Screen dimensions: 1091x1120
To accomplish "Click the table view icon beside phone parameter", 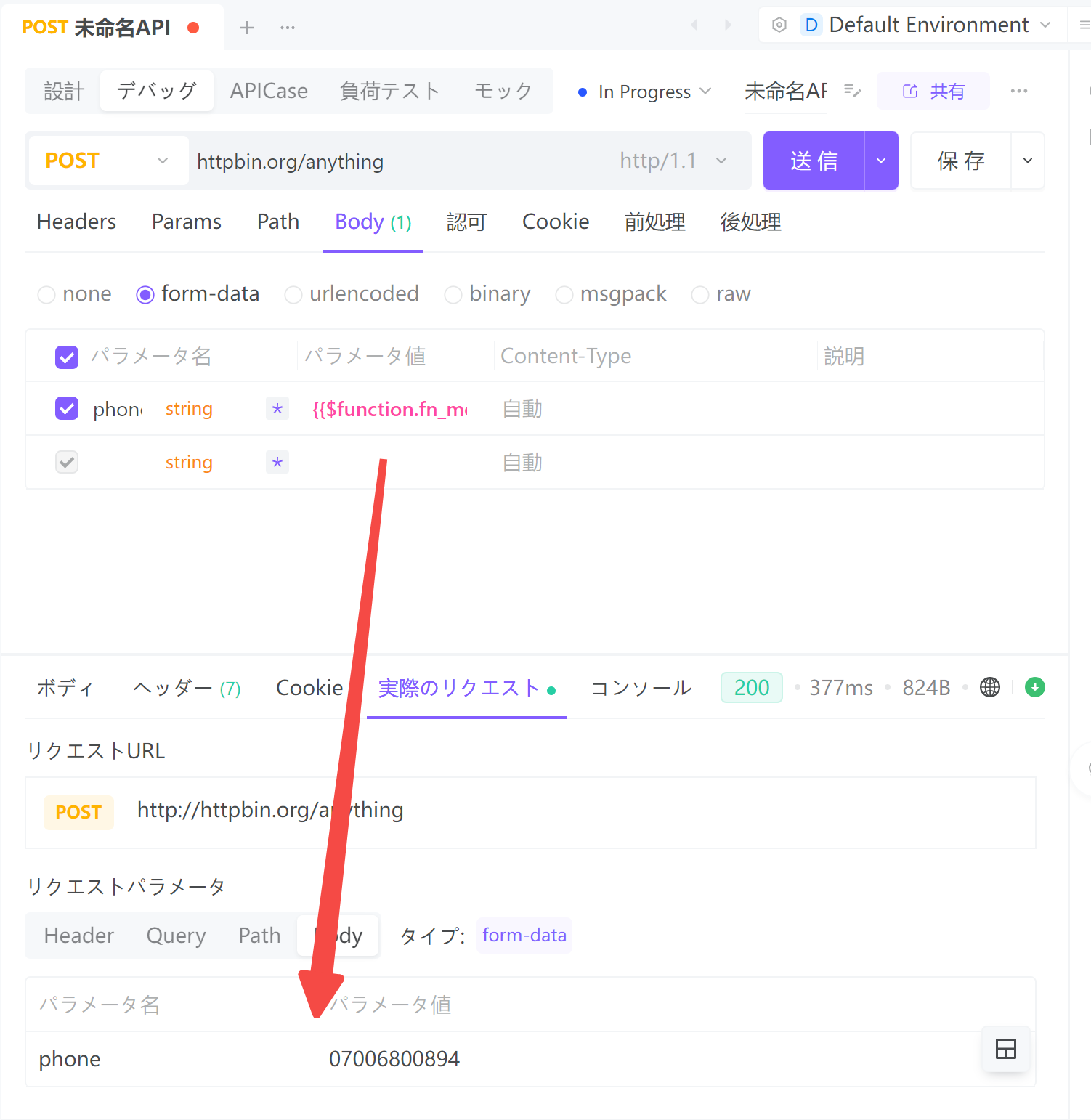I will 1005,1049.
